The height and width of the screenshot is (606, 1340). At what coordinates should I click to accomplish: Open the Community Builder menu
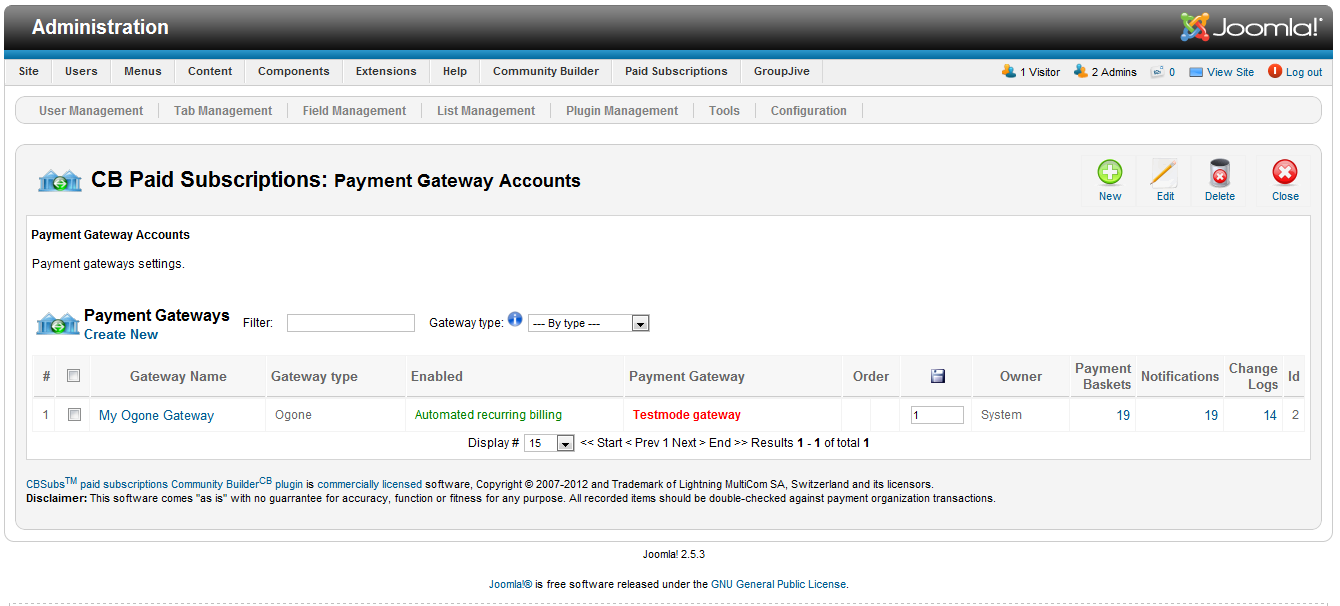[x=546, y=71]
